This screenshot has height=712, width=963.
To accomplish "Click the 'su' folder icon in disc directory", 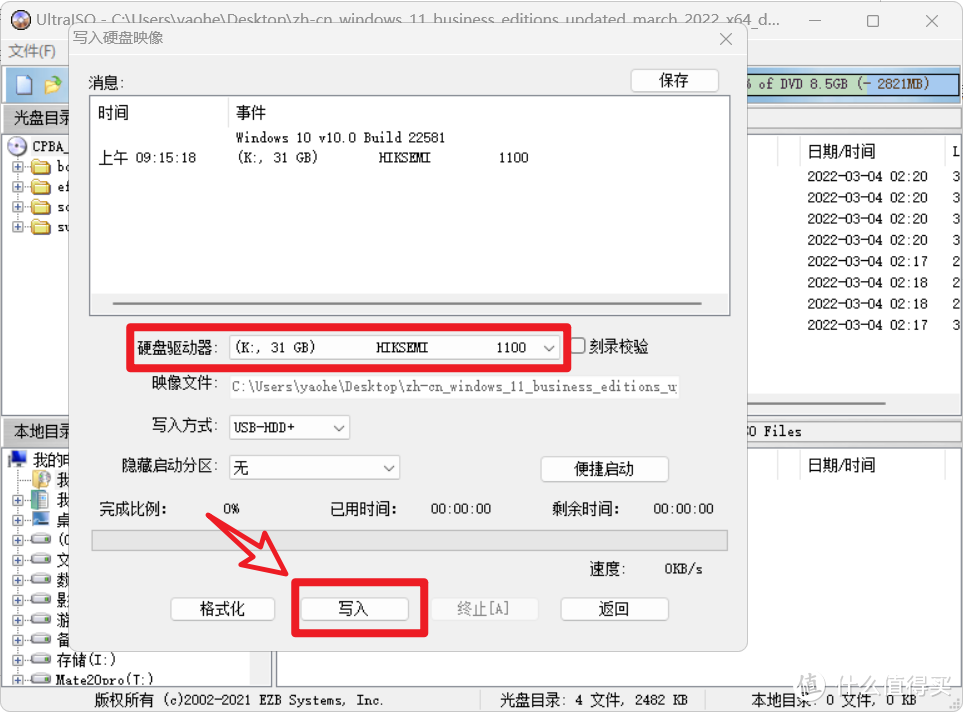I will click(39, 226).
